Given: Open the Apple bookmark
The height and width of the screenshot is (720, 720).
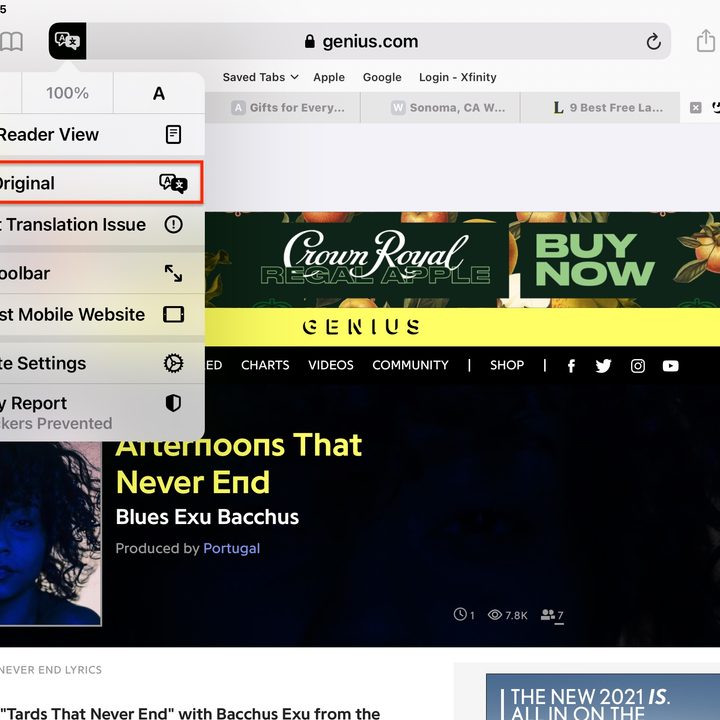Looking at the screenshot, I should 329,77.
